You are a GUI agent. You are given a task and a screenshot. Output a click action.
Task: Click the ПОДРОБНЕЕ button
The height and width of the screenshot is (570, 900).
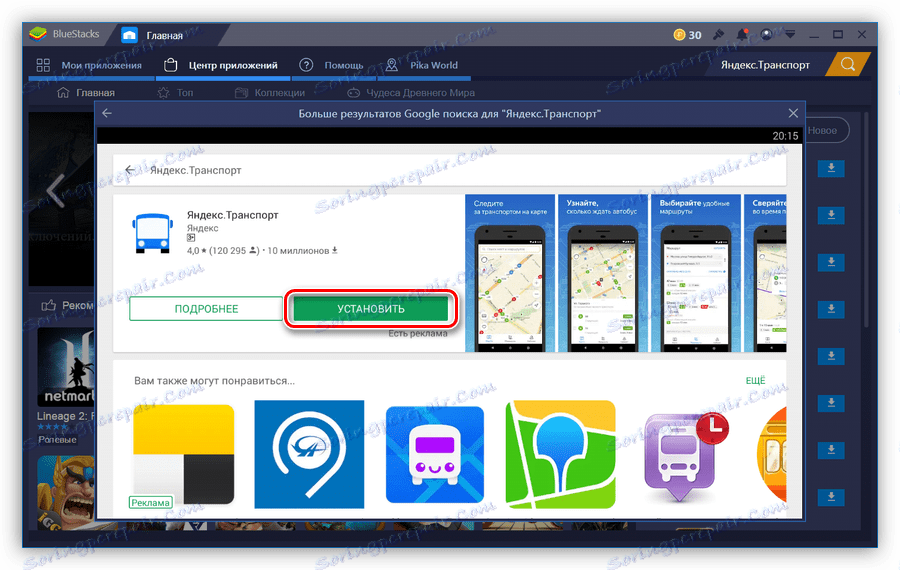pos(206,309)
